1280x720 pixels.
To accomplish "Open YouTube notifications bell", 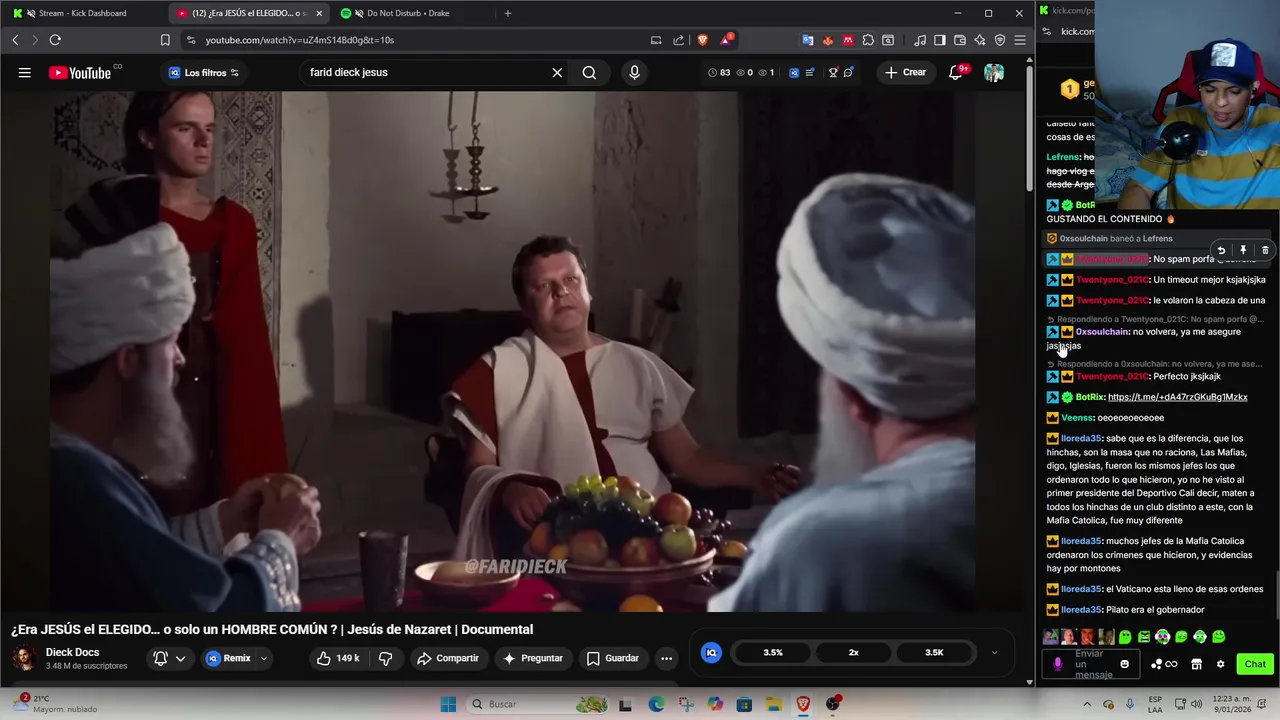I will coord(956,72).
